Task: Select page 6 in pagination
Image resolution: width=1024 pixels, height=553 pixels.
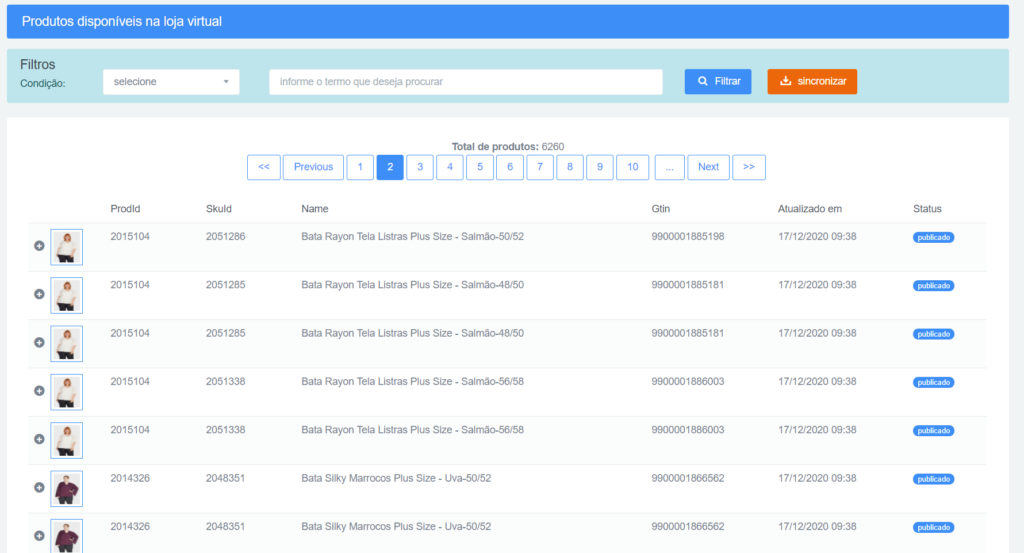Action: click(510, 167)
